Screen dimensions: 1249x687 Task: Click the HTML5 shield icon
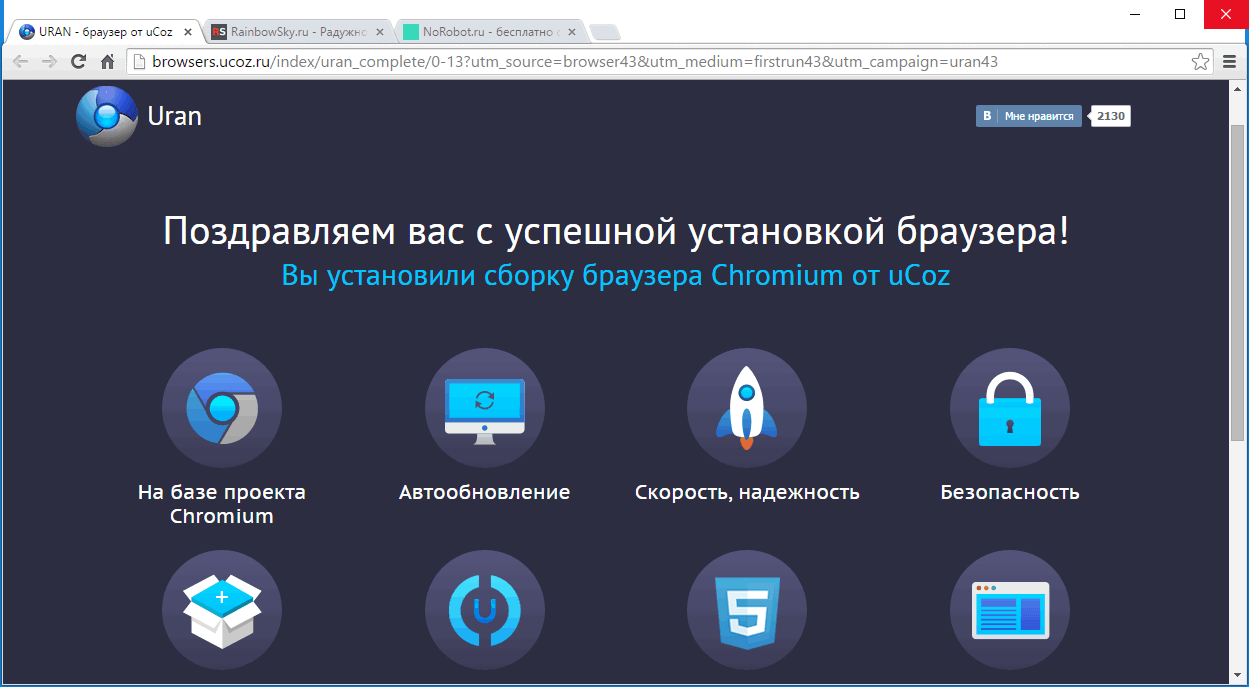(x=747, y=610)
